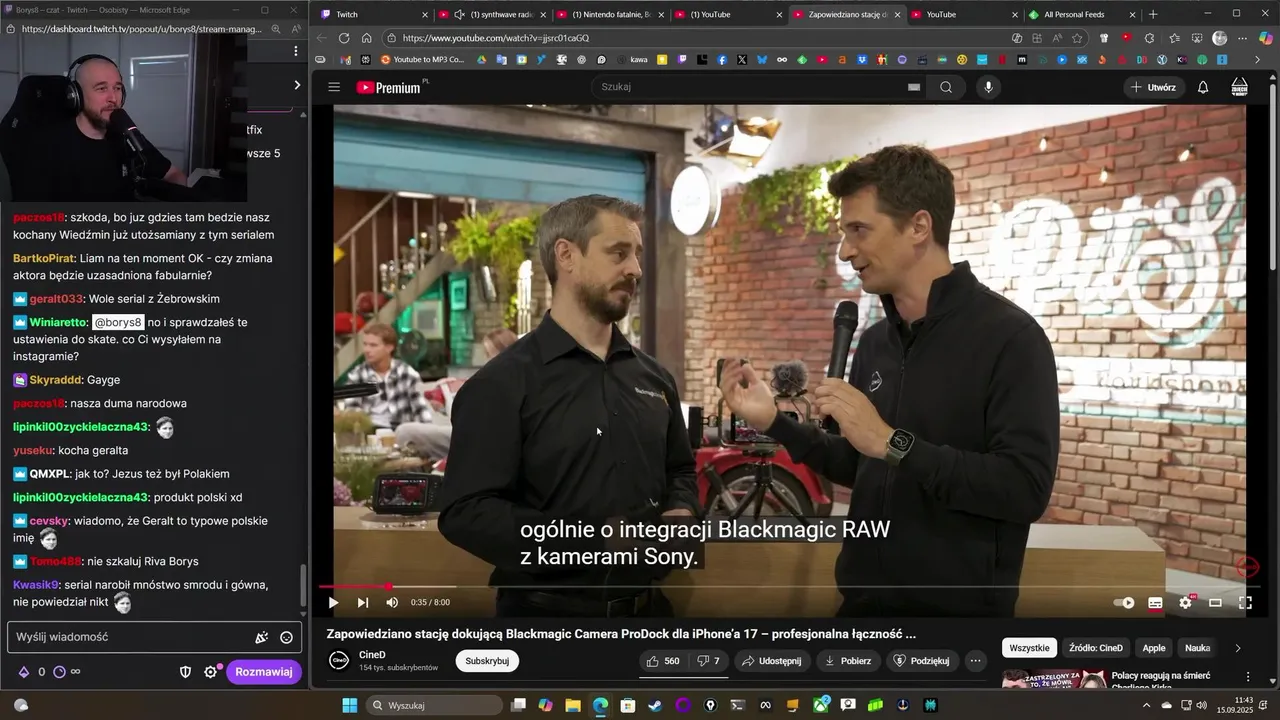Open Edge settings and more menu
This screenshot has height=720, width=1280.
[x=1242, y=38]
